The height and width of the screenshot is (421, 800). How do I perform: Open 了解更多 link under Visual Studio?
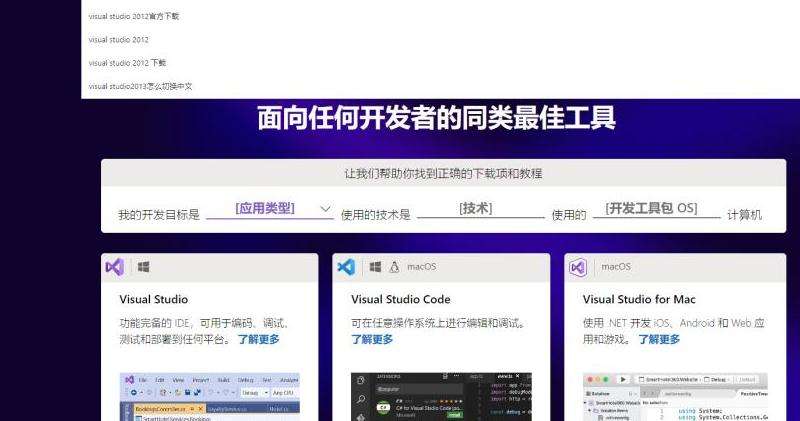pos(259,339)
